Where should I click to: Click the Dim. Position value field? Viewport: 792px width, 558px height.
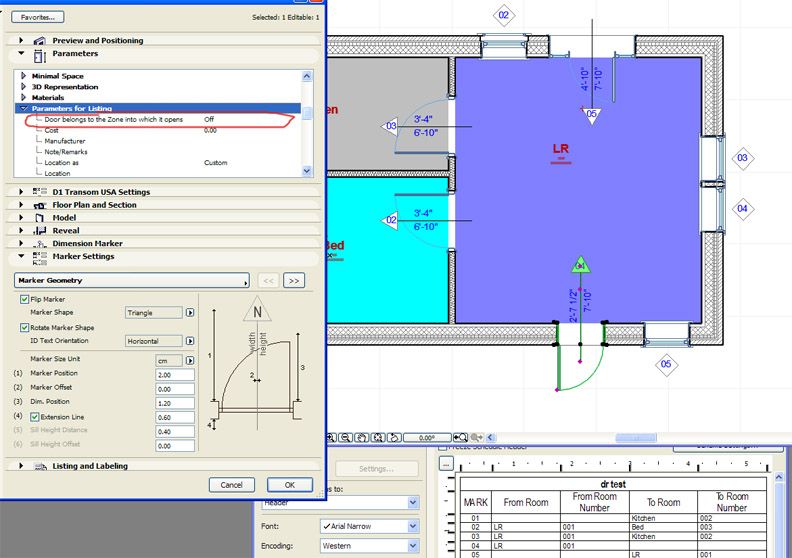pyautogui.click(x=175, y=403)
